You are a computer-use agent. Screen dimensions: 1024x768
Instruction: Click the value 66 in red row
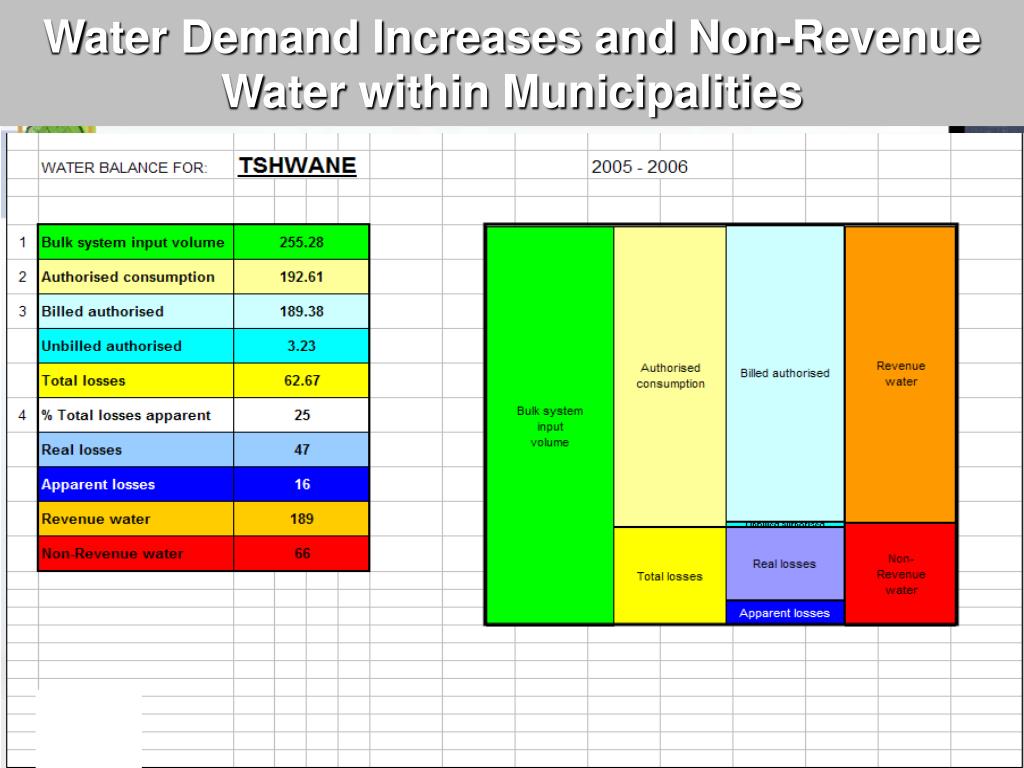point(302,554)
